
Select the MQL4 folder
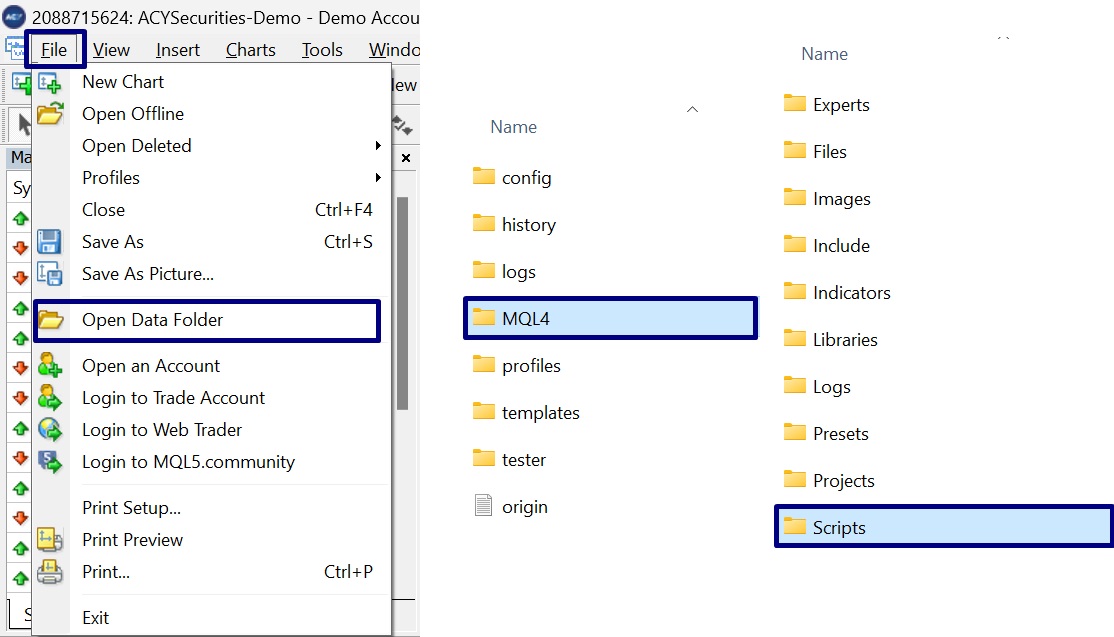click(x=526, y=319)
